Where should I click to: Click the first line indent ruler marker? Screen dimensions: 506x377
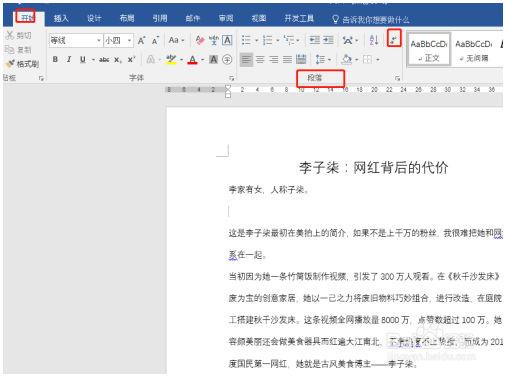pos(228,87)
